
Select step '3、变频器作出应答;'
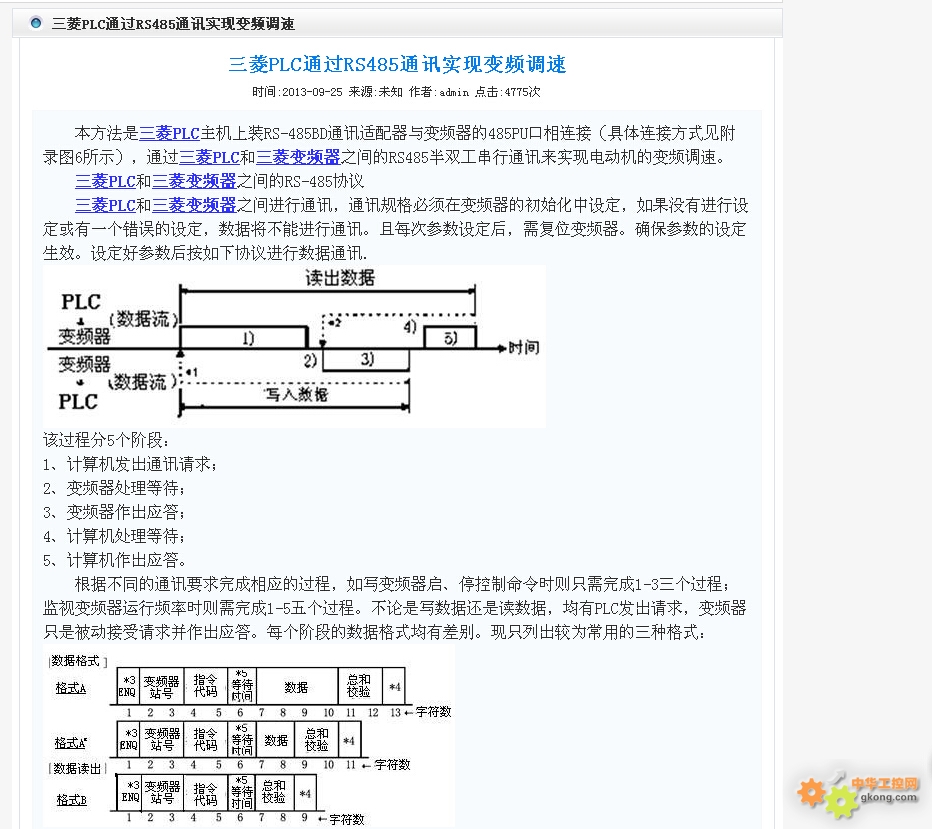tap(114, 512)
